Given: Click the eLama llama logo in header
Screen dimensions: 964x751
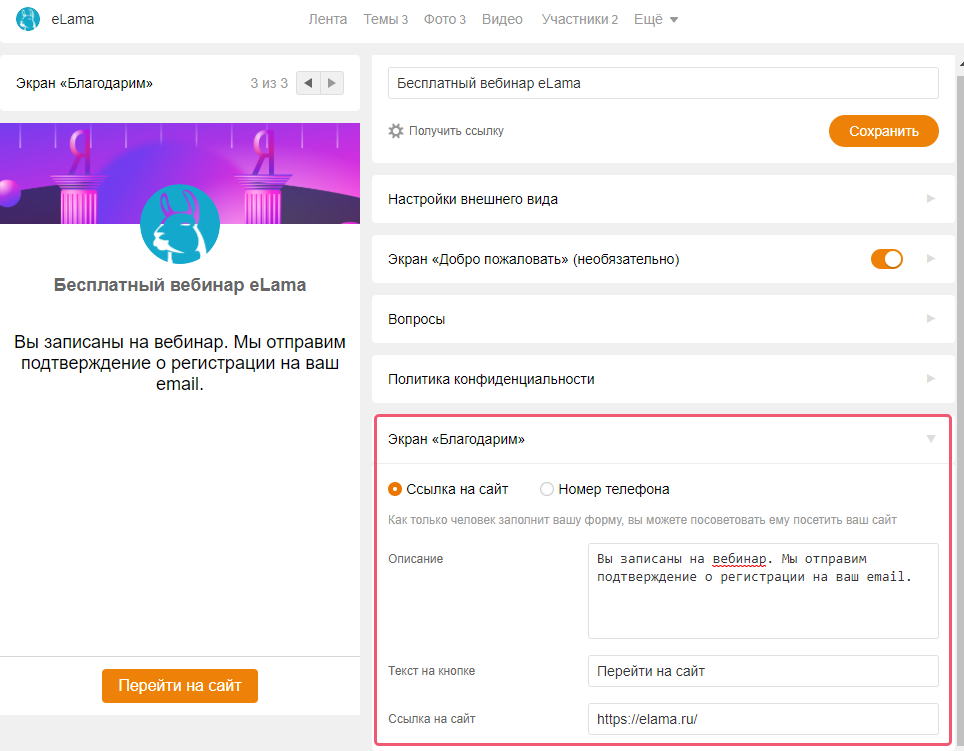Looking at the screenshot, I should click(x=28, y=19).
